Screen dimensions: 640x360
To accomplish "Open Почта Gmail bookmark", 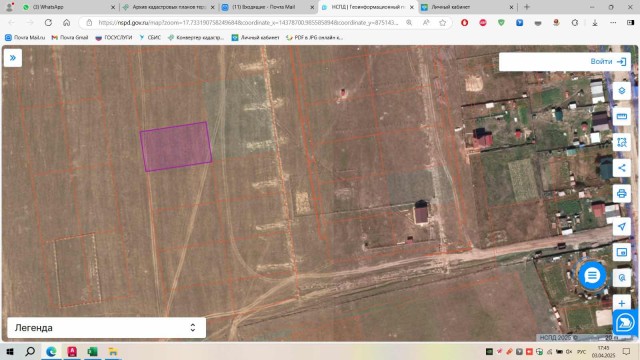I will coord(70,38).
